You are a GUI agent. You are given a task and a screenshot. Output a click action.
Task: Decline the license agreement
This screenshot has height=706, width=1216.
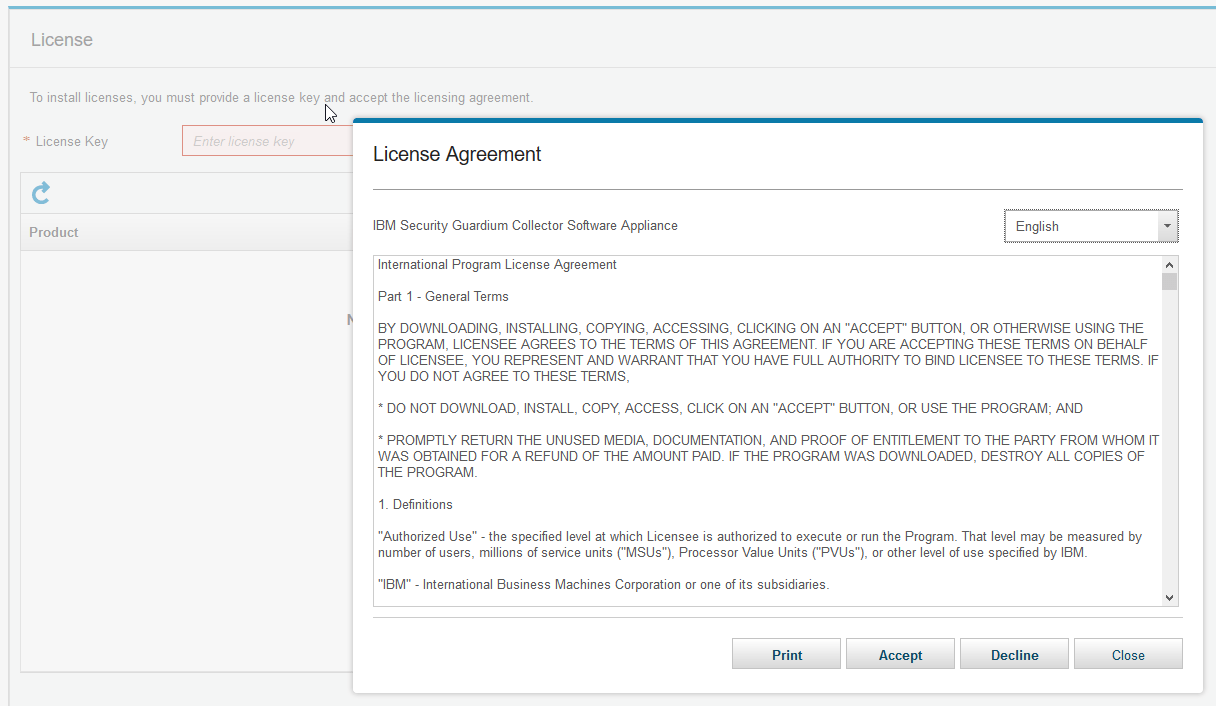point(1014,655)
